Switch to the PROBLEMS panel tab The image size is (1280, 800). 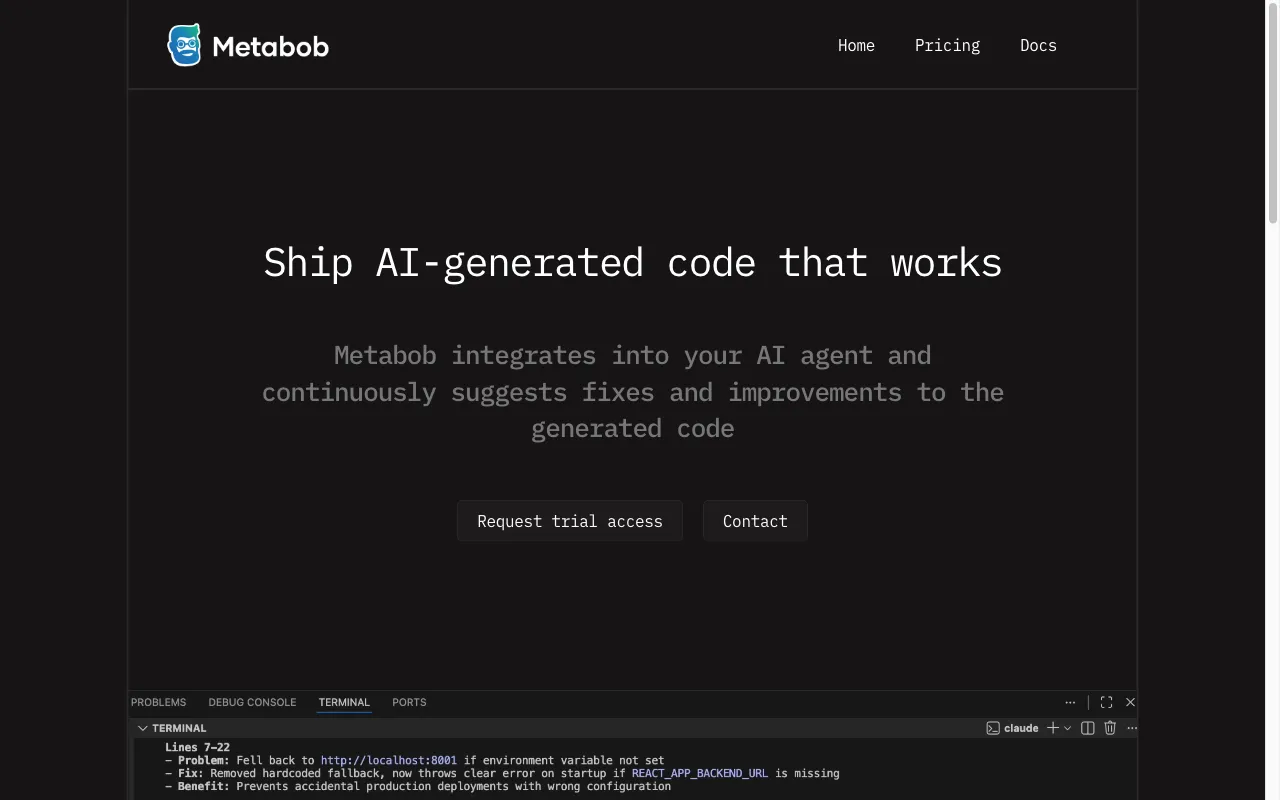pyautogui.click(x=158, y=702)
